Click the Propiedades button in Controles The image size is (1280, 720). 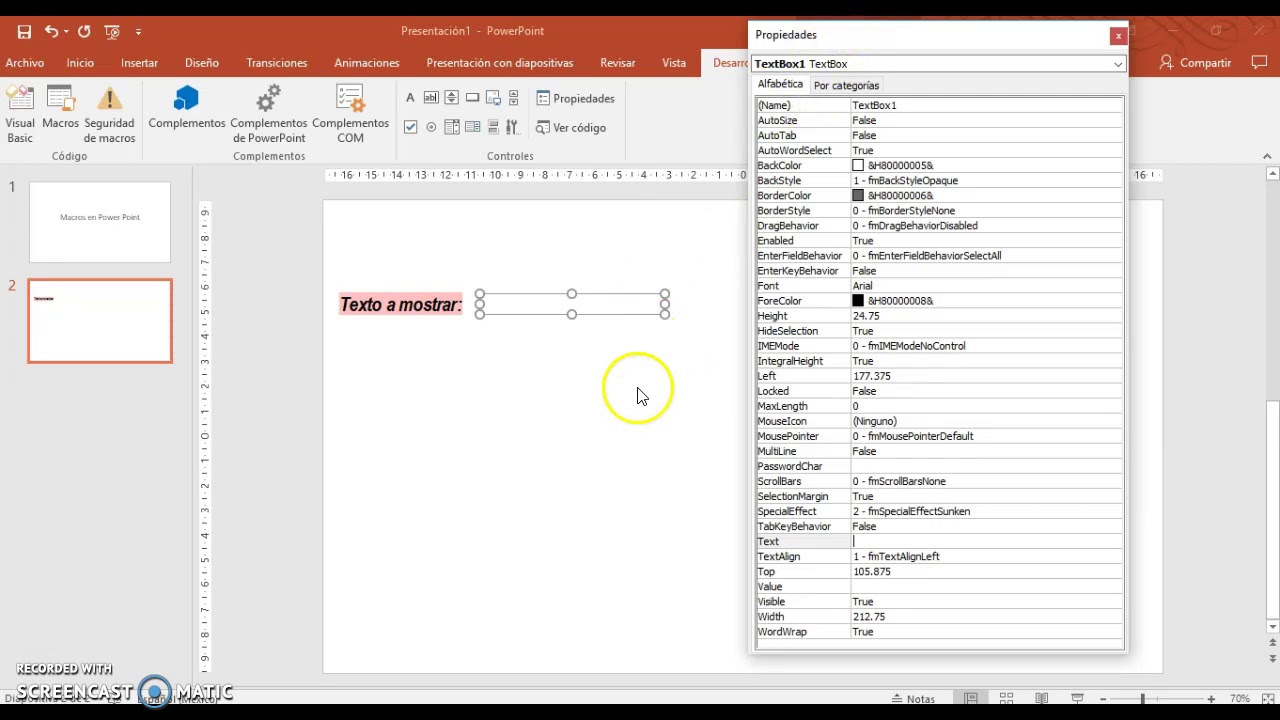tap(576, 98)
